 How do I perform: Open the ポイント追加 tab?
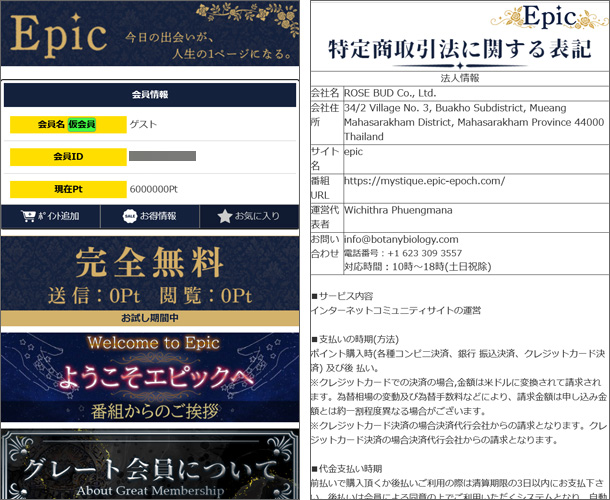(x=51, y=216)
